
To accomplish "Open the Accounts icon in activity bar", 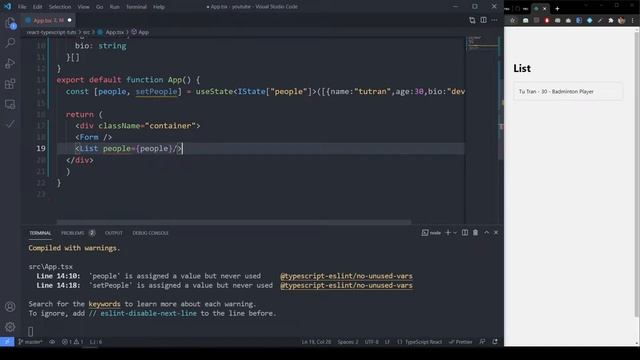I will pyautogui.click(x=10, y=307).
